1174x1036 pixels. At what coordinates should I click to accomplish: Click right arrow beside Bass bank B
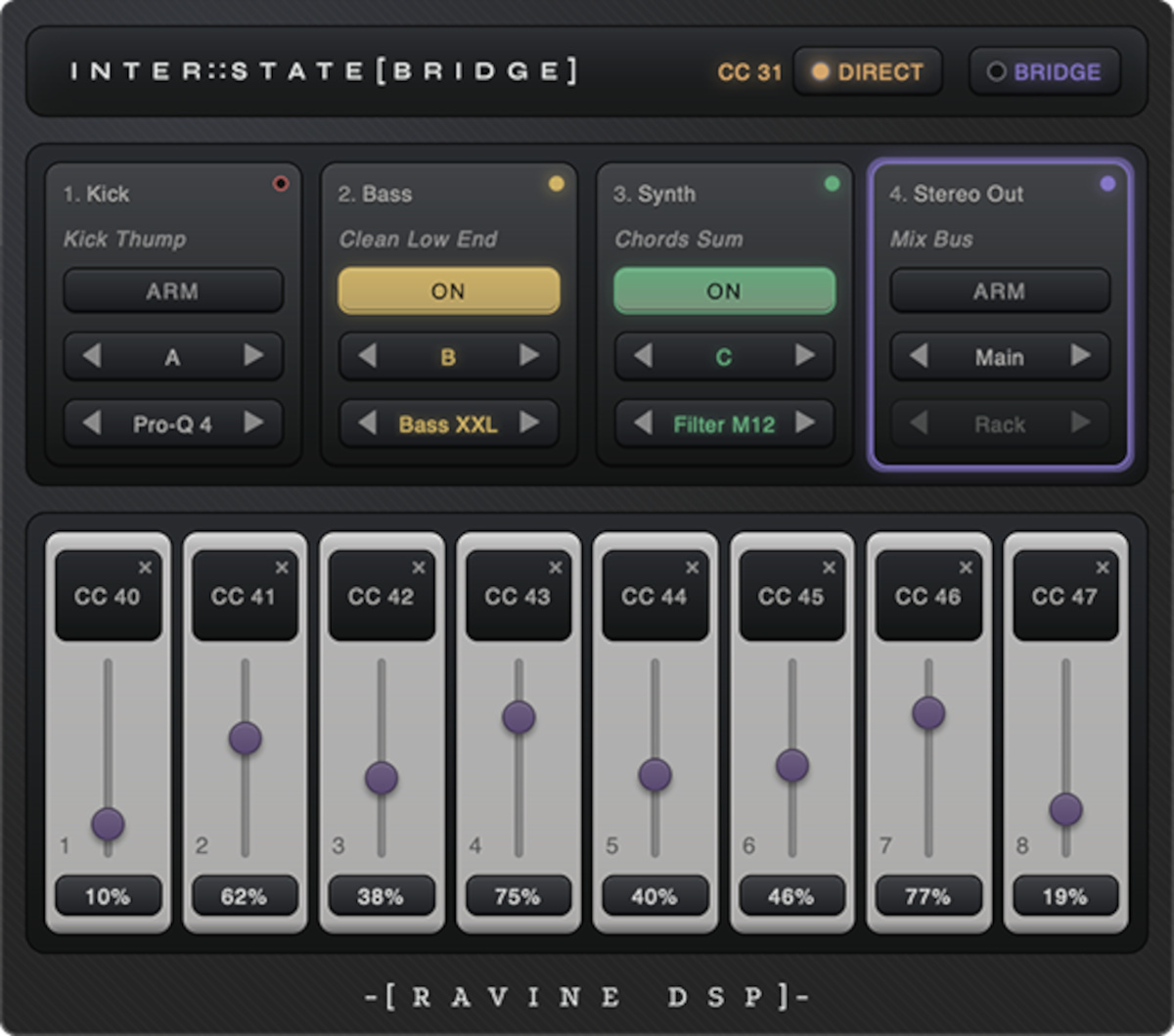[x=530, y=356]
